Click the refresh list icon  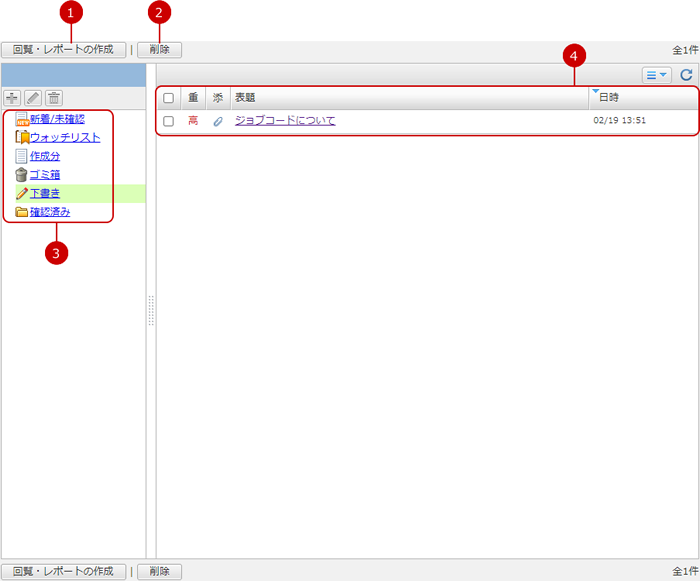686,75
